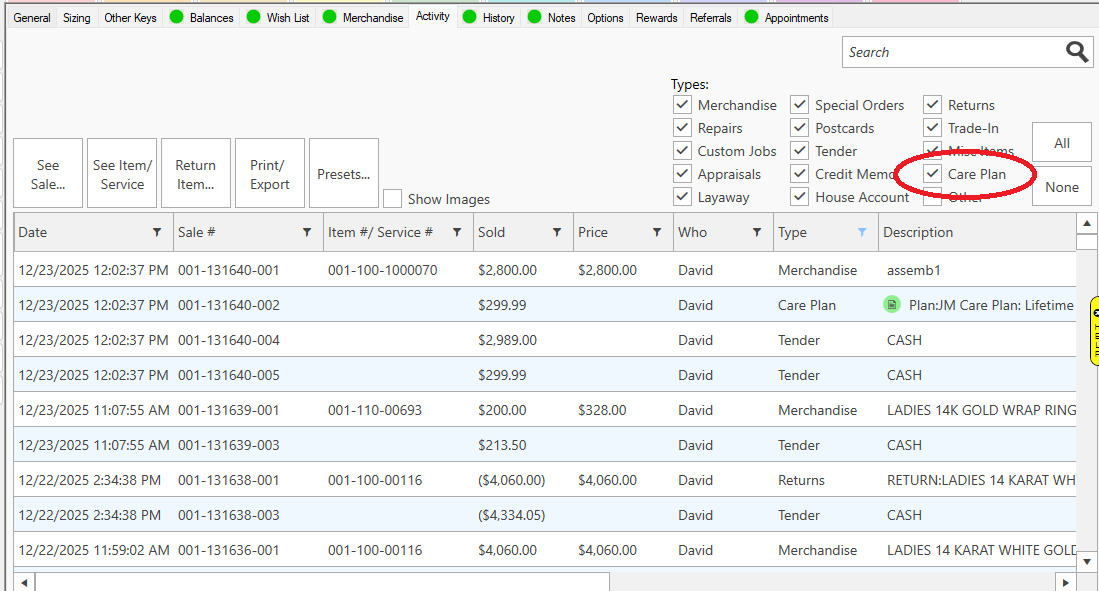Viewport: 1099px width, 591px height.
Task: Open the Date column filter icon
Action: 157,232
